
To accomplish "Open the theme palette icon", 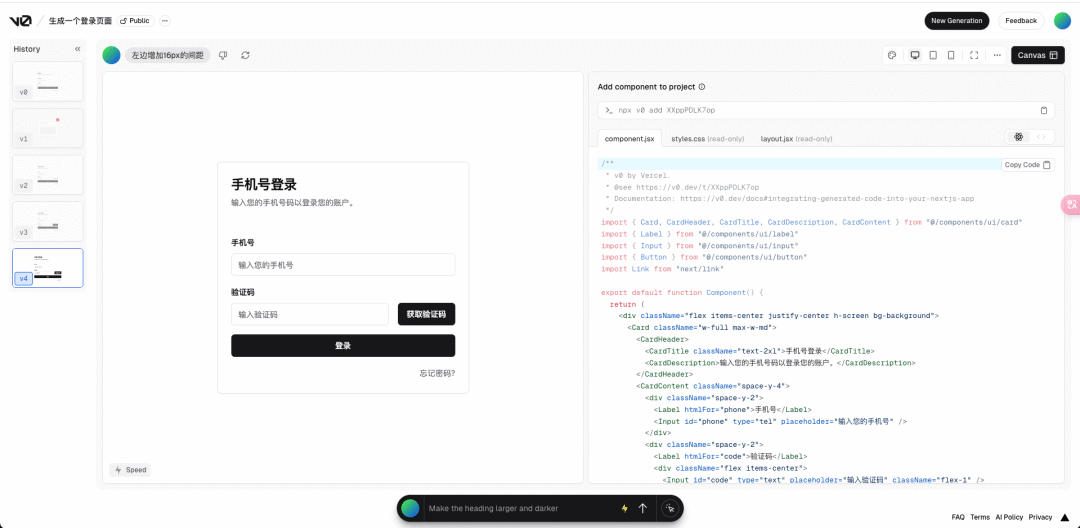I will point(892,55).
